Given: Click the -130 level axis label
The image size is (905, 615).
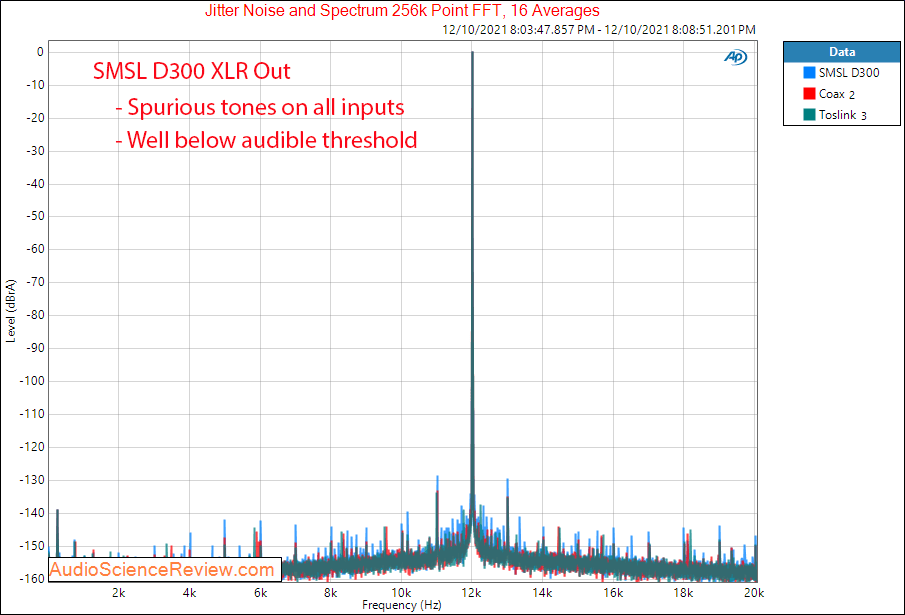Looking at the screenshot, I should (32, 480).
